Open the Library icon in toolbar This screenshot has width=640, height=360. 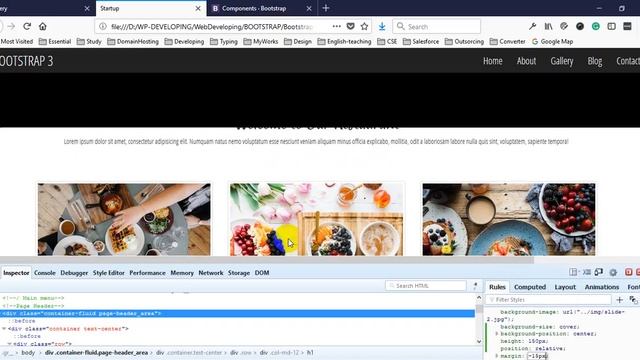pos(548,27)
